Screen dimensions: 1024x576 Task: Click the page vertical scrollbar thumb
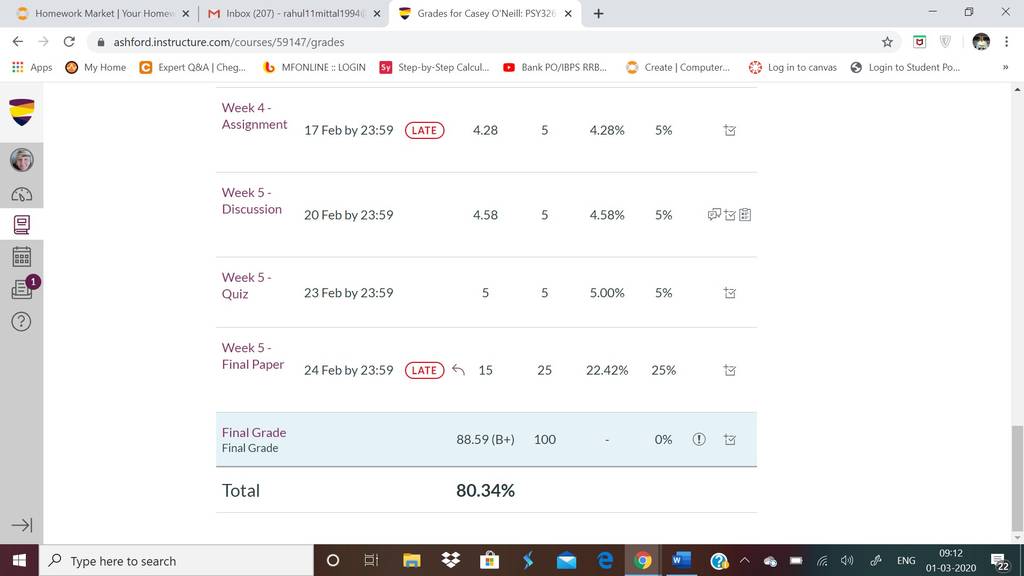pyautogui.click(x=1017, y=478)
